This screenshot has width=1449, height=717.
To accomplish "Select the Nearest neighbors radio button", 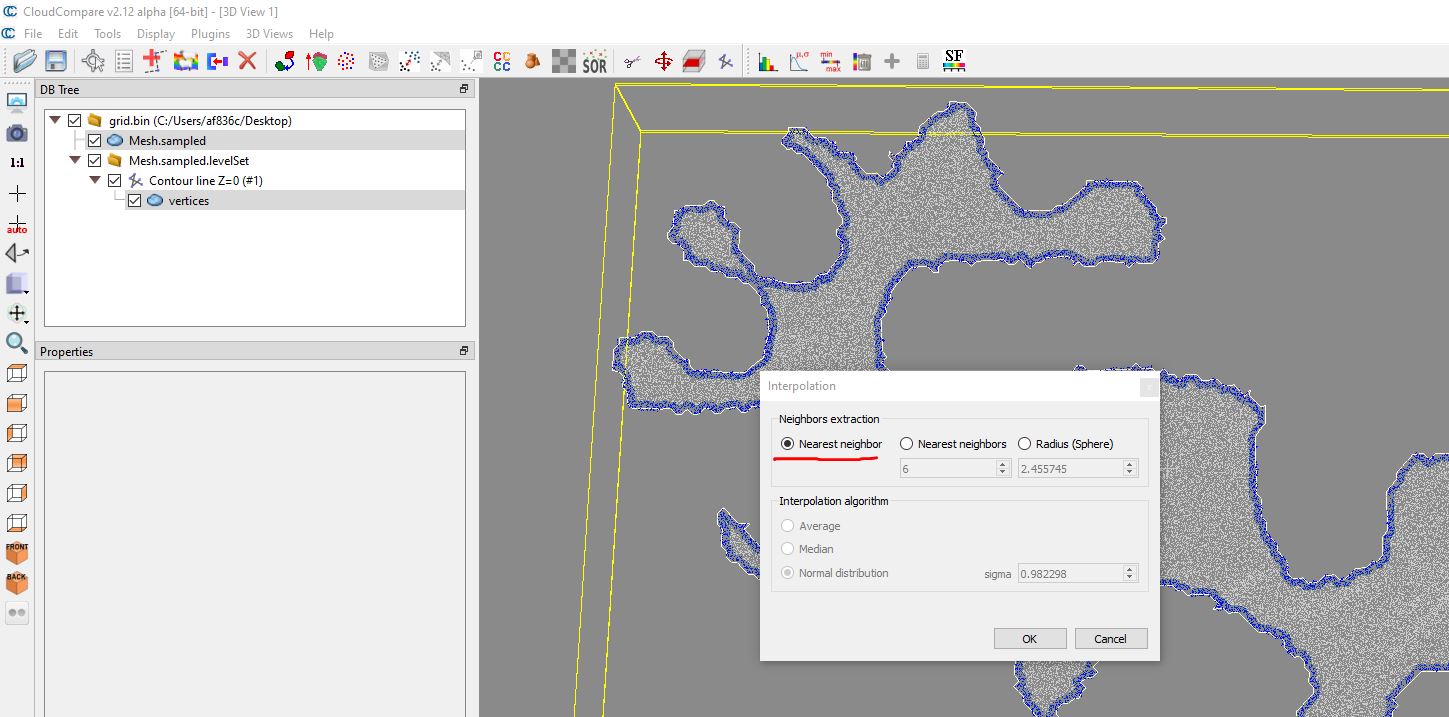I will point(906,444).
